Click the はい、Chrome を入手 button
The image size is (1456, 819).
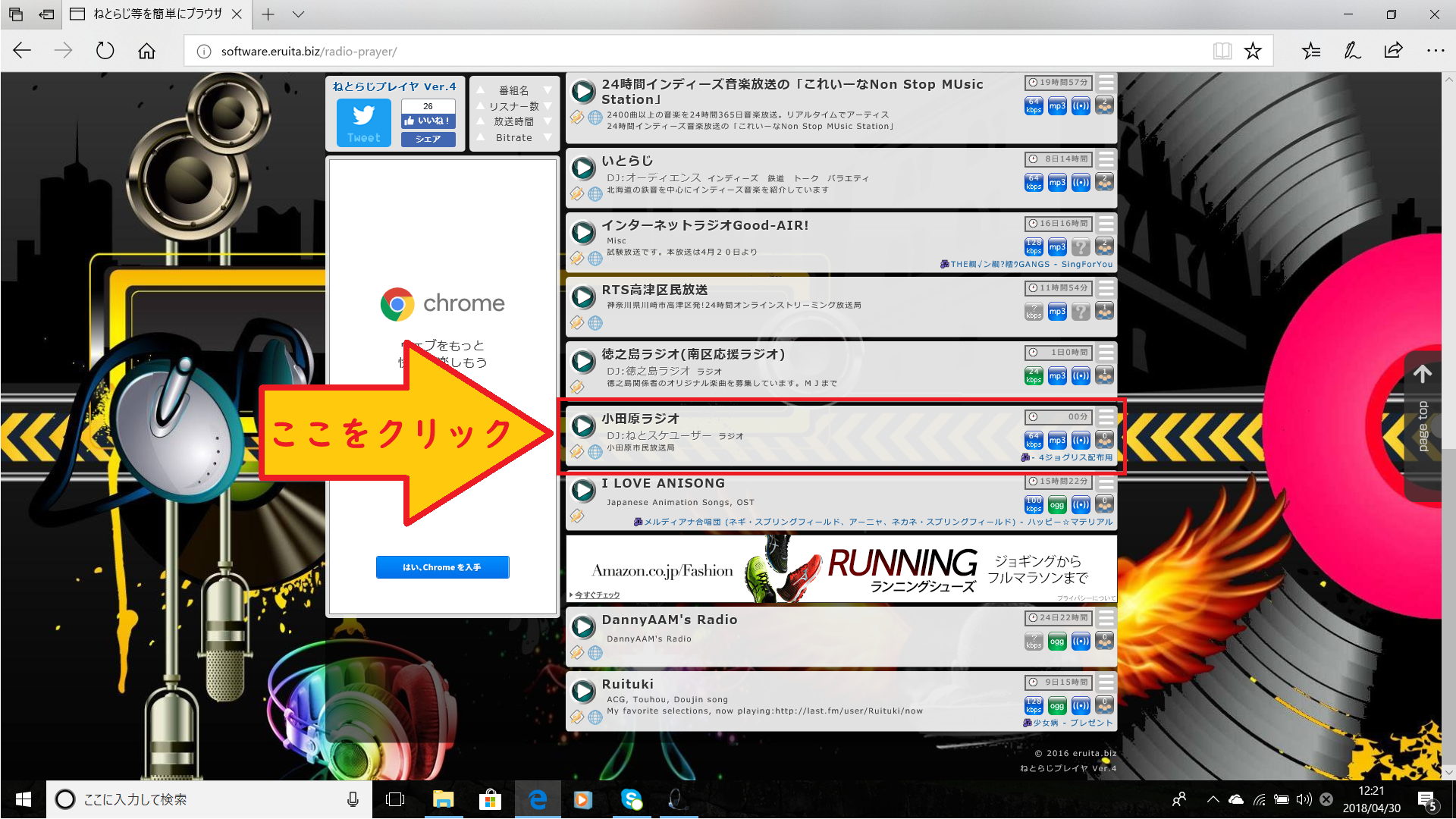click(x=442, y=567)
